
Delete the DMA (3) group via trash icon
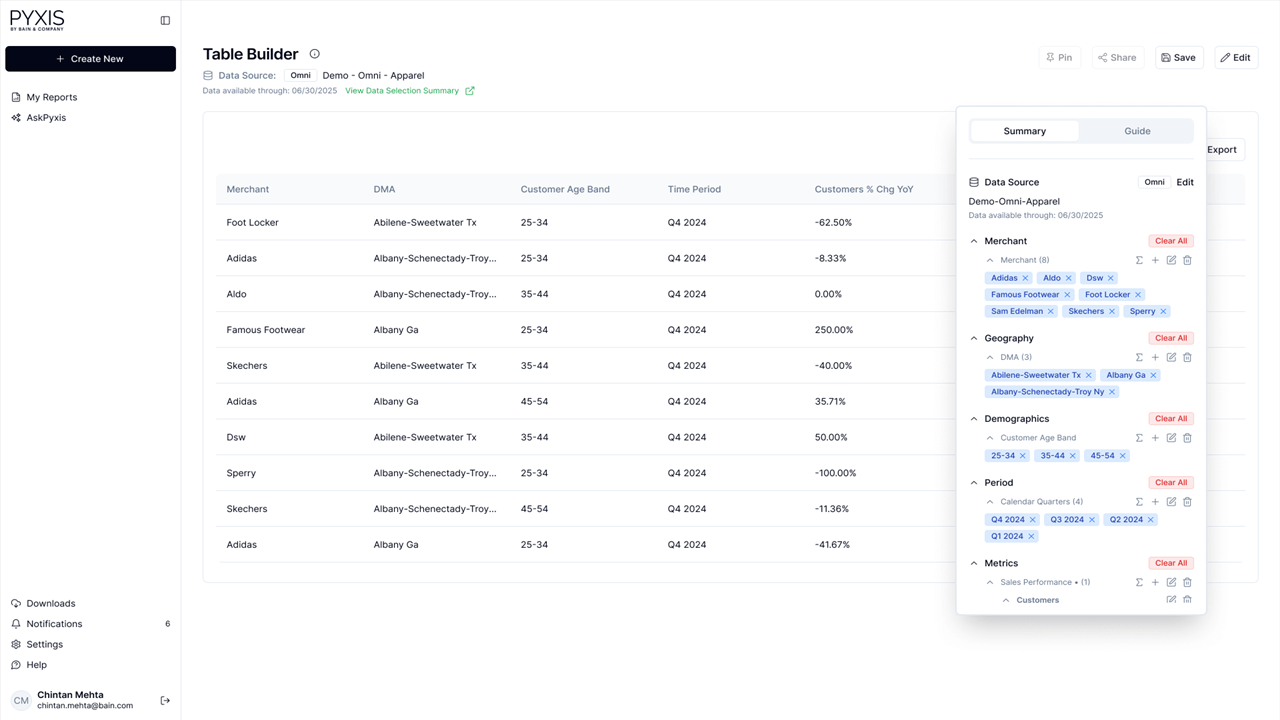coord(1187,357)
